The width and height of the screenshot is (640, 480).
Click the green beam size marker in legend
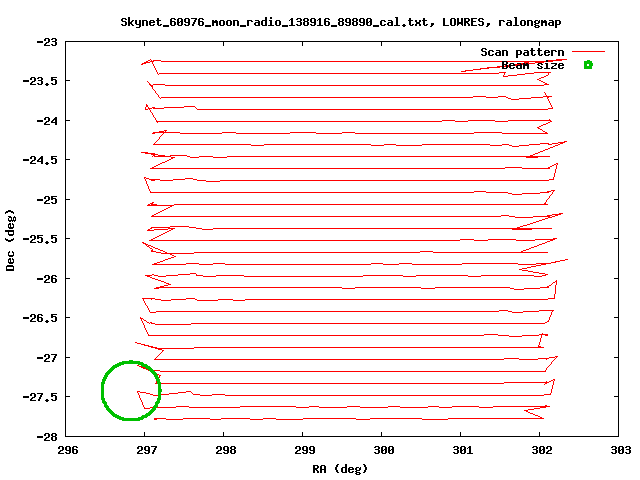point(588,65)
